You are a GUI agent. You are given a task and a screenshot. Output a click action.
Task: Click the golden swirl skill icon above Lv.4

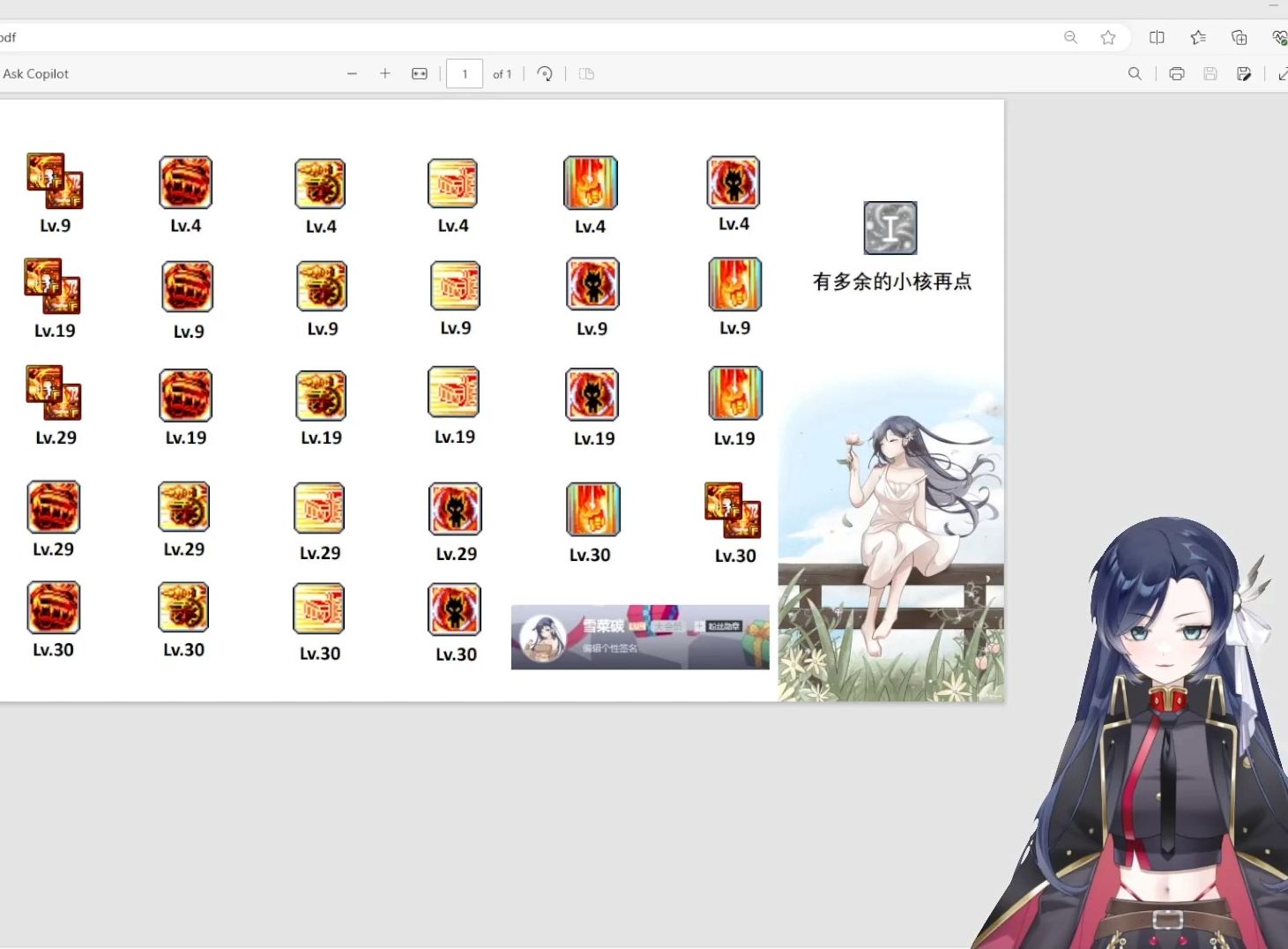[320, 183]
